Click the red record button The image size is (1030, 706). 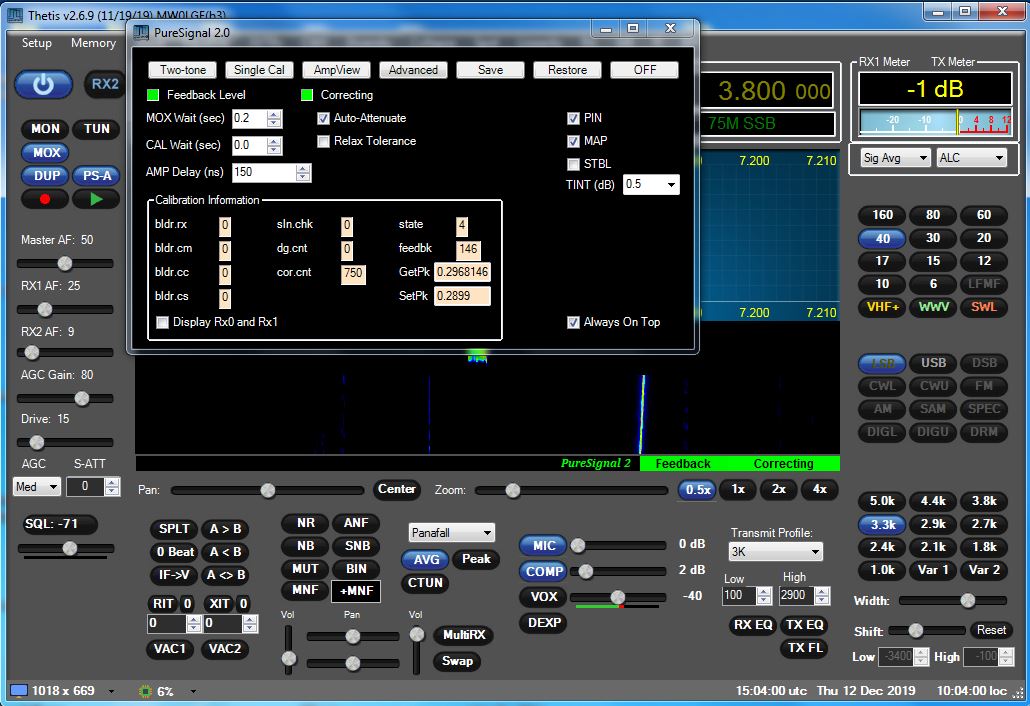point(45,198)
